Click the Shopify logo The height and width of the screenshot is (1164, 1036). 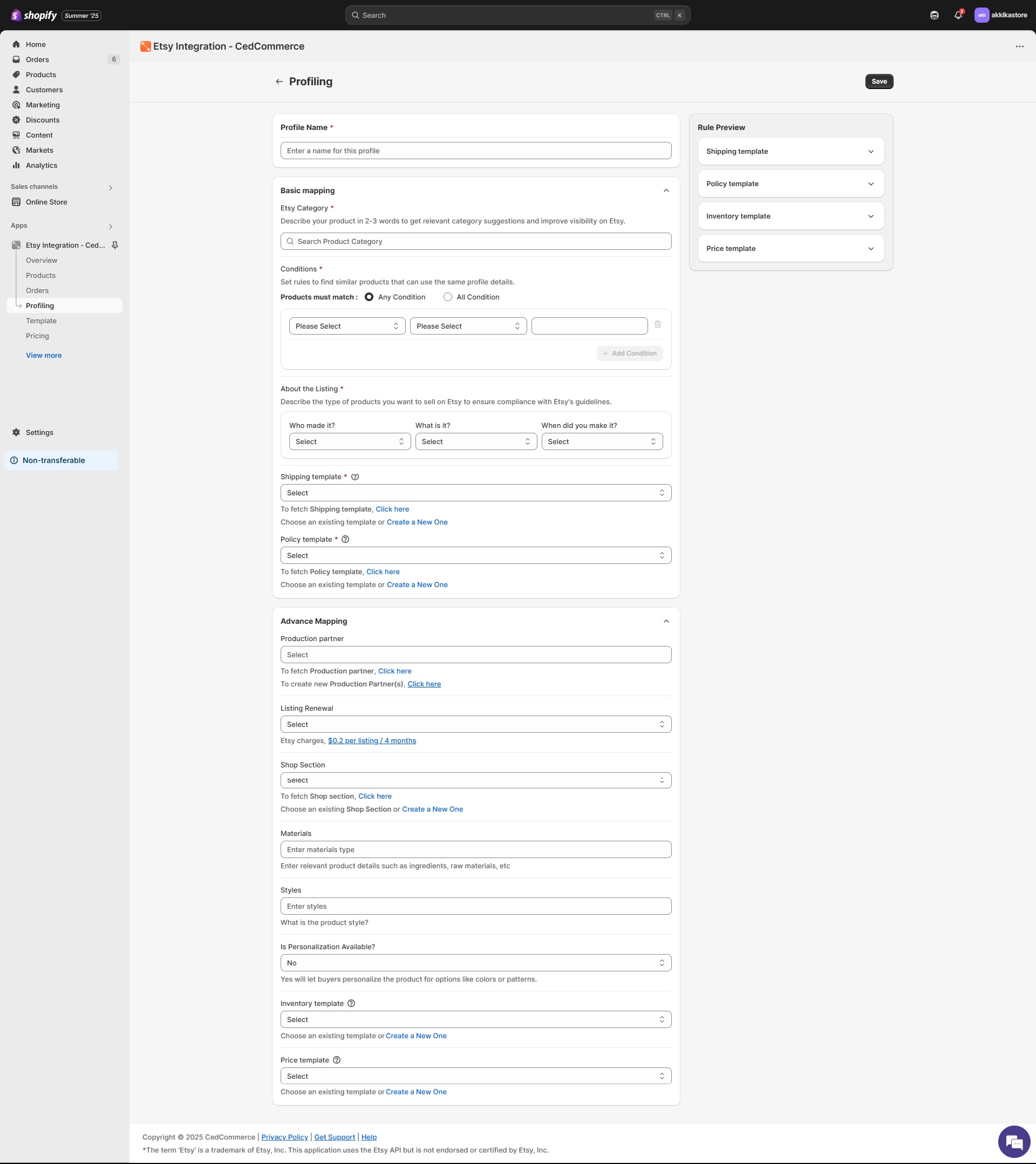34,15
